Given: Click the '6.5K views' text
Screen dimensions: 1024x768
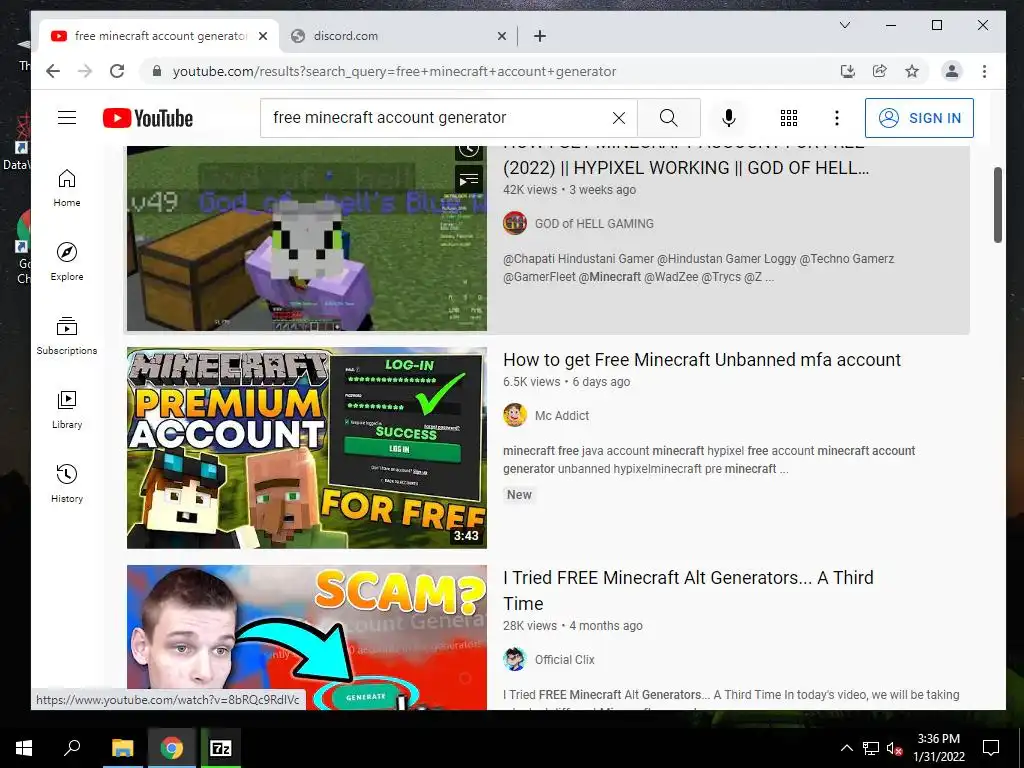Looking at the screenshot, I should pyautogui.click(x=531, y=382).
